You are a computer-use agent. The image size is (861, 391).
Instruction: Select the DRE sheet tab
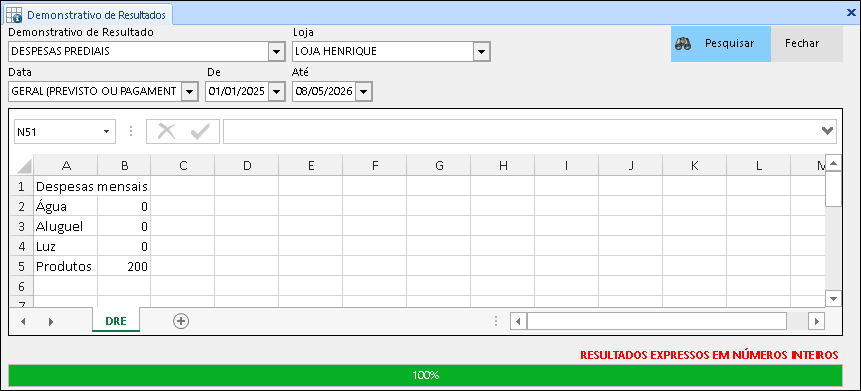[x=116, y=321]
